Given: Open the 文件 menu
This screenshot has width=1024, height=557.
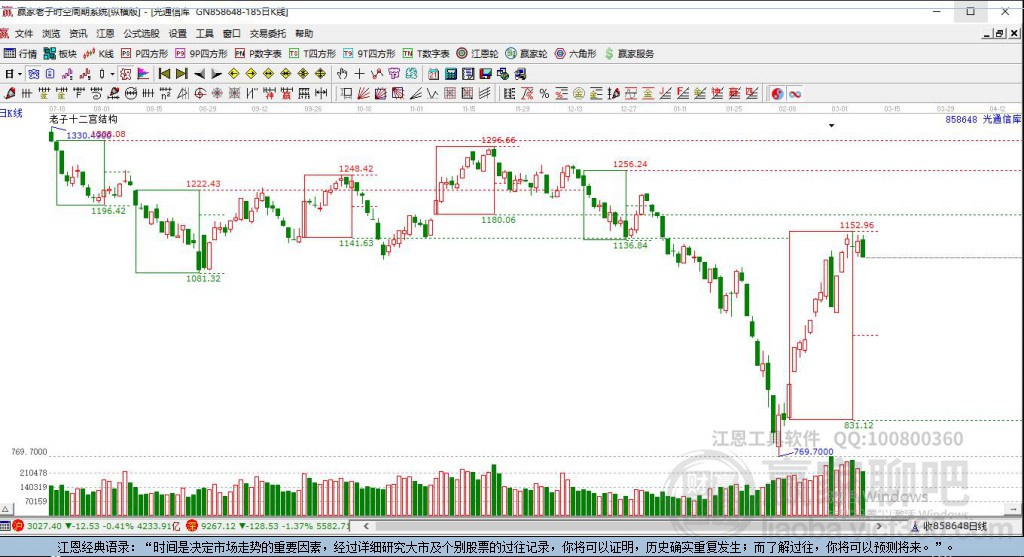Looking at the screenshot, I should [x=24, y=33].
